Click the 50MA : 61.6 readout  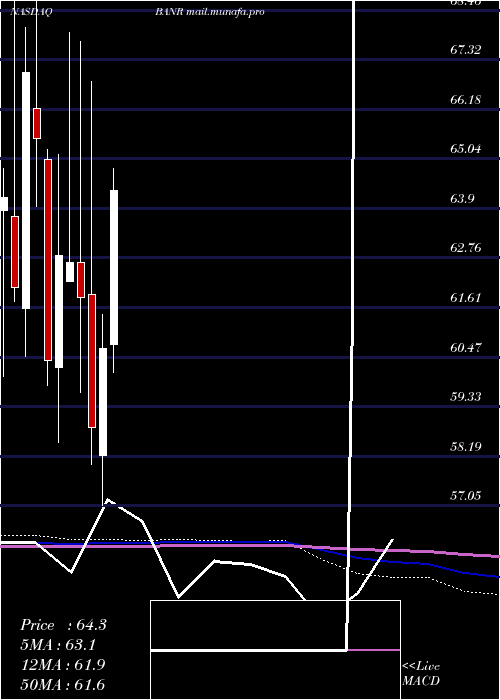click(63, 684)
